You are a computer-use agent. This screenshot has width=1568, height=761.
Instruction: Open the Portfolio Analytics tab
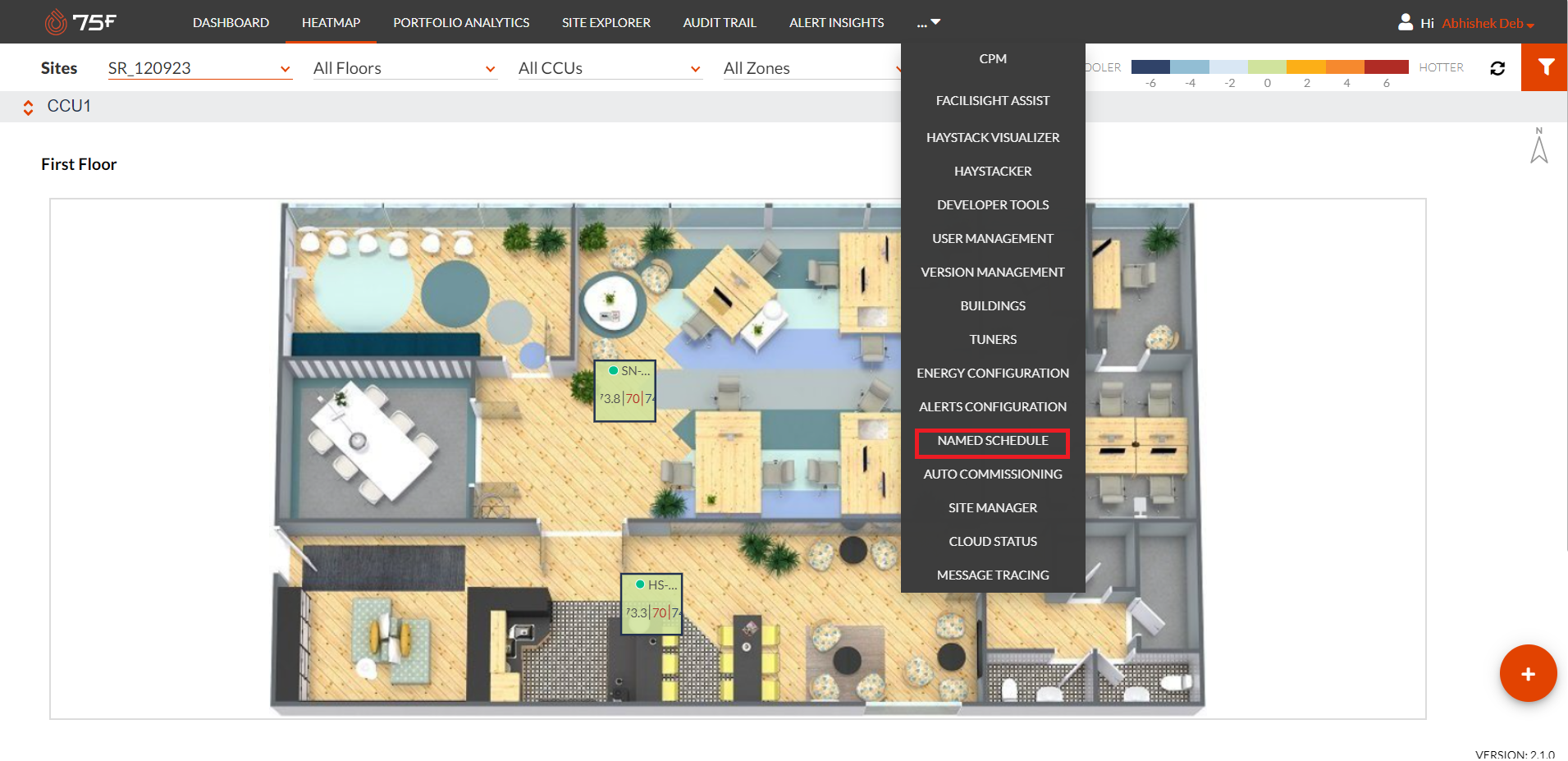click(461, 23)
